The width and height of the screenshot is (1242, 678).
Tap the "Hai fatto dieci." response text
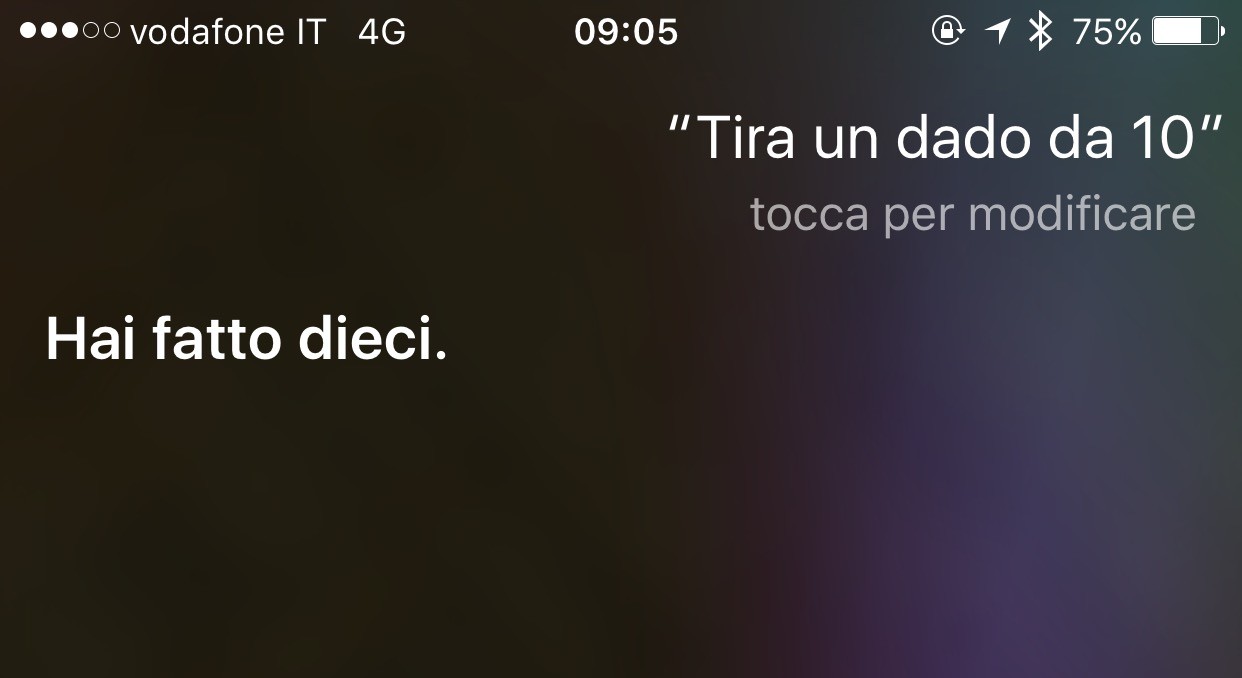tap(246, 340)
